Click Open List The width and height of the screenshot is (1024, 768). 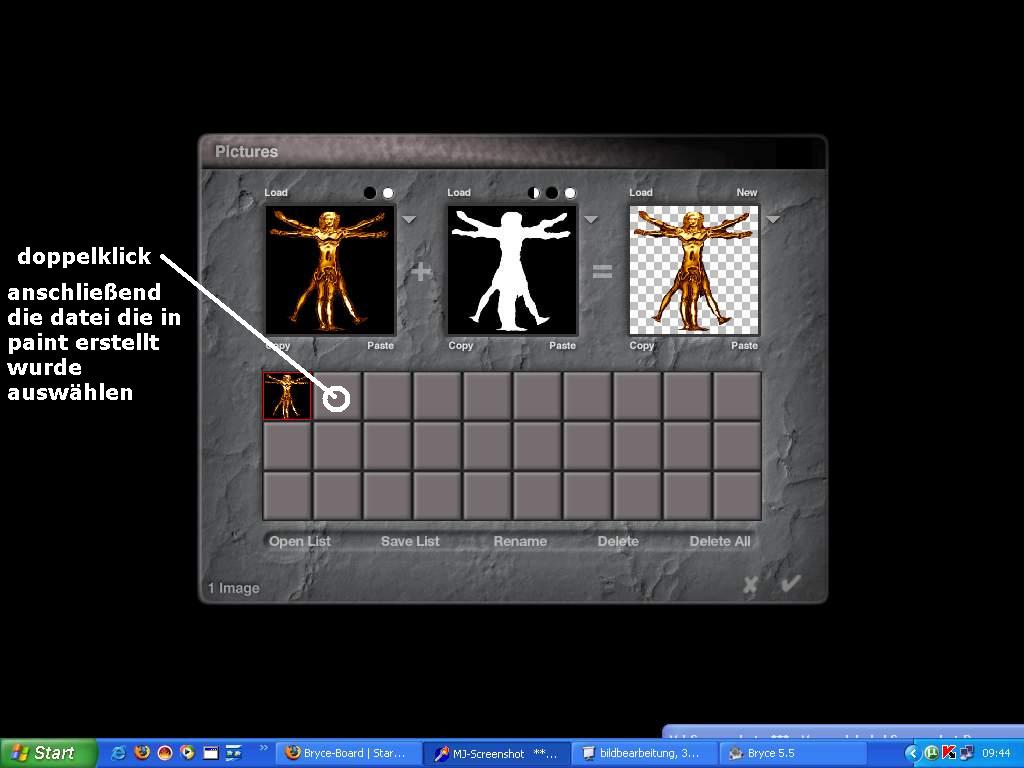(x=300, y=541)
